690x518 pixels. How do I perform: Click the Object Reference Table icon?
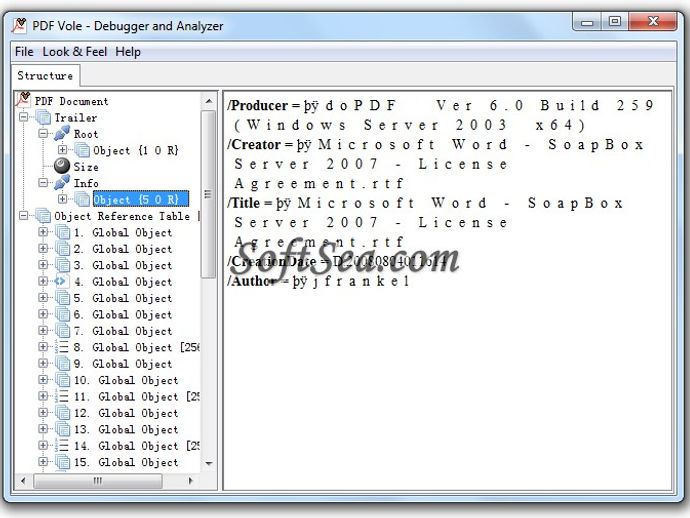[43, 216]
